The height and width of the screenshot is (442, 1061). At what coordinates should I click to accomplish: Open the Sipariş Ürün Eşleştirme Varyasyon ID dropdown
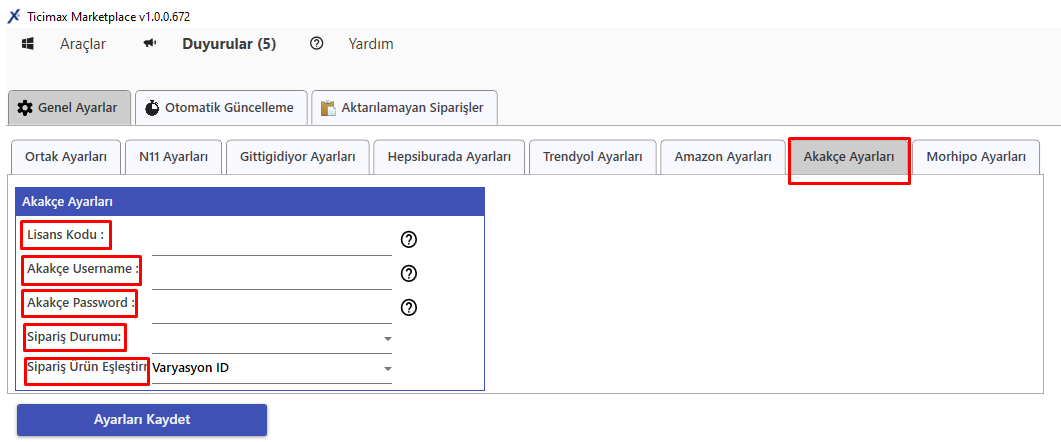[x=272, y=368]
